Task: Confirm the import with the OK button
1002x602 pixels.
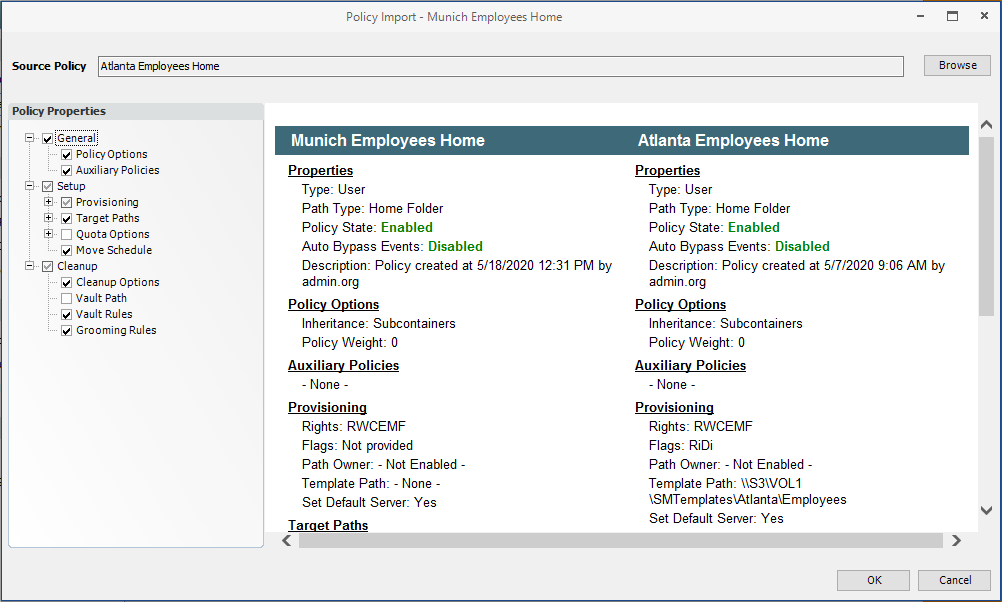Action: (873, 580)
